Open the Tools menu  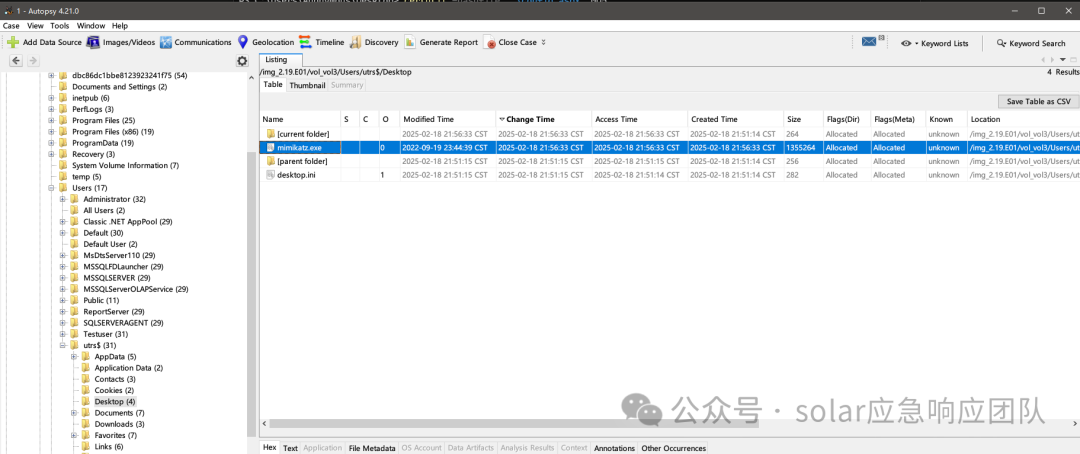(x=60, y=25)
